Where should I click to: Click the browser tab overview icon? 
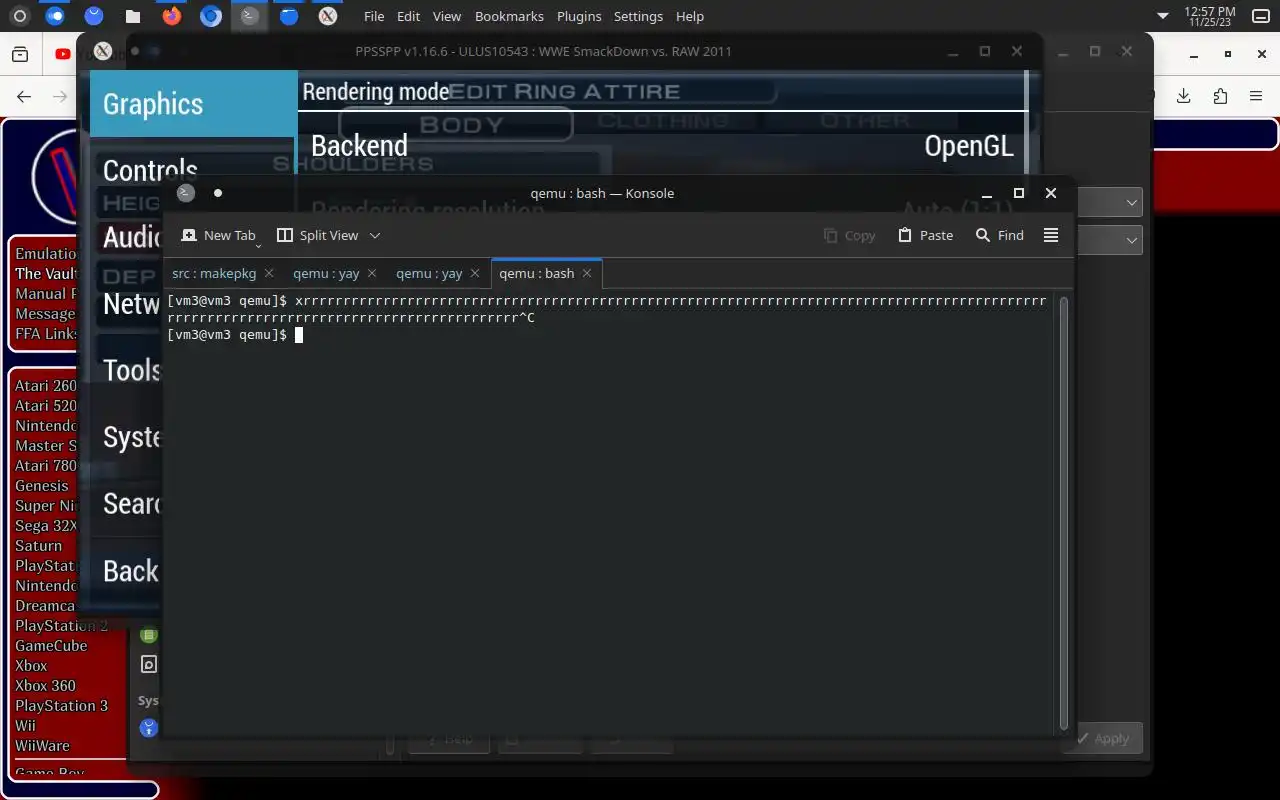pyautogui.click(x=19, y=54)
